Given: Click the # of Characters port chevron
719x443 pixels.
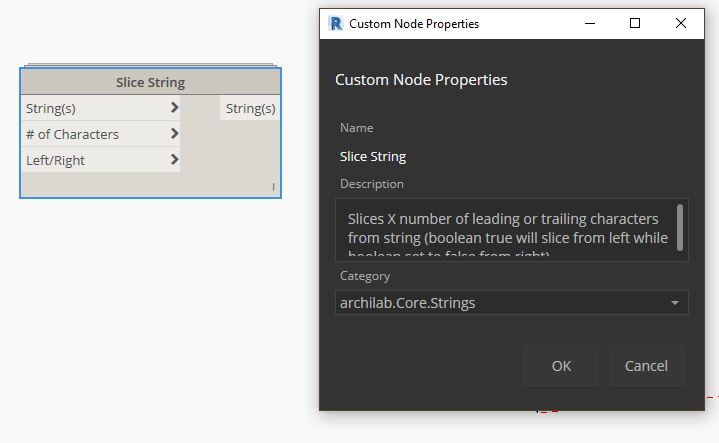Looking at the screenshot, I should (x=174, y=134).
